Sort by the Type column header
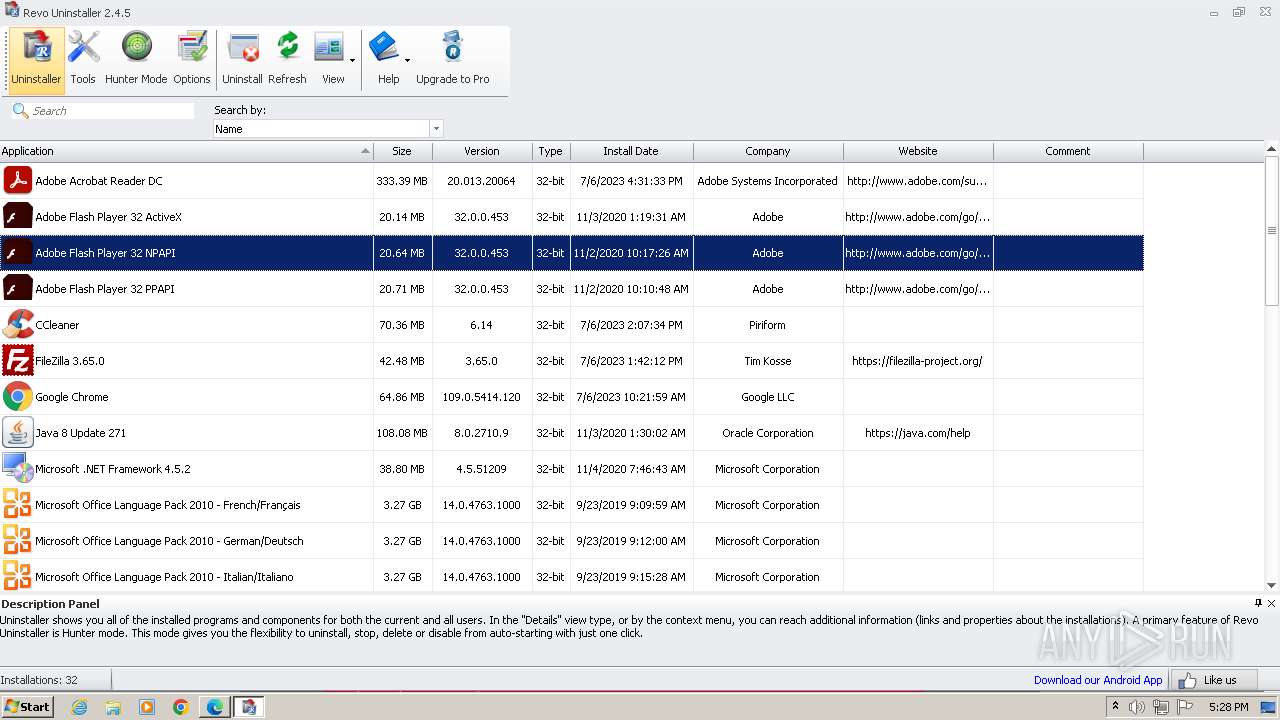The image size is (1280, 720). pyautogui.click(x=550, y=151)
